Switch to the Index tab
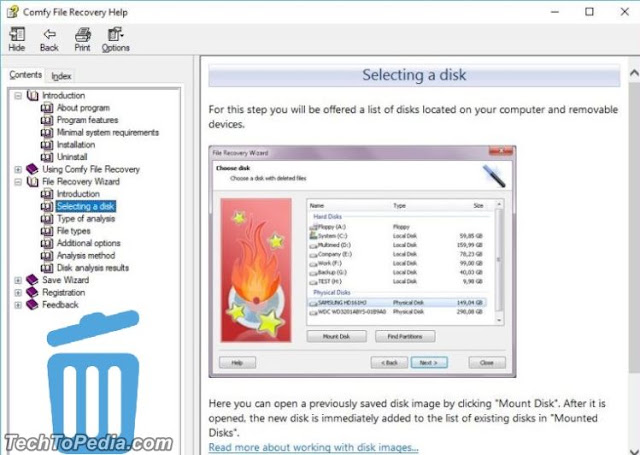 coord(61,76)
